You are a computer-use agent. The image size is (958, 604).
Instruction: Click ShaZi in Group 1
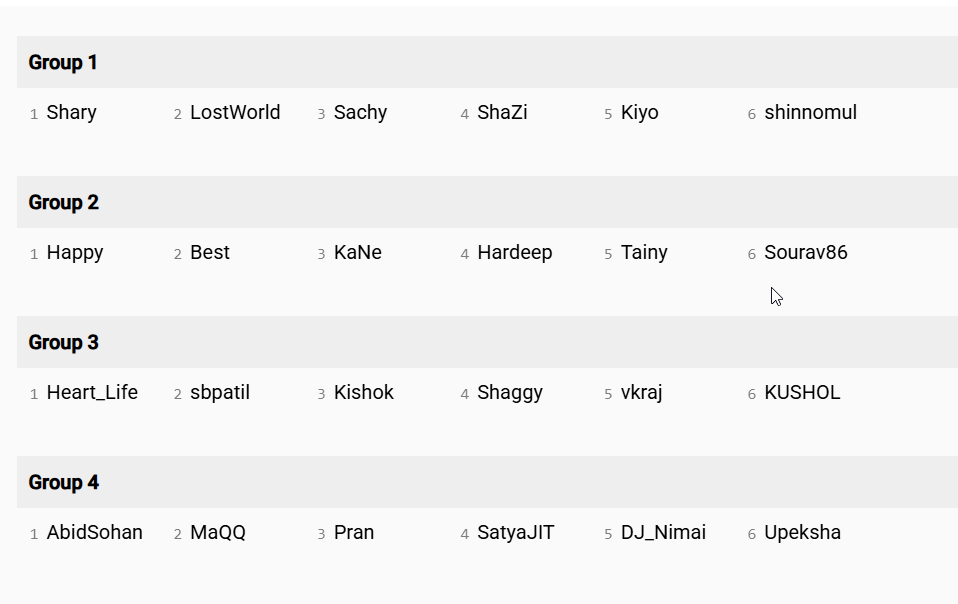502,112
